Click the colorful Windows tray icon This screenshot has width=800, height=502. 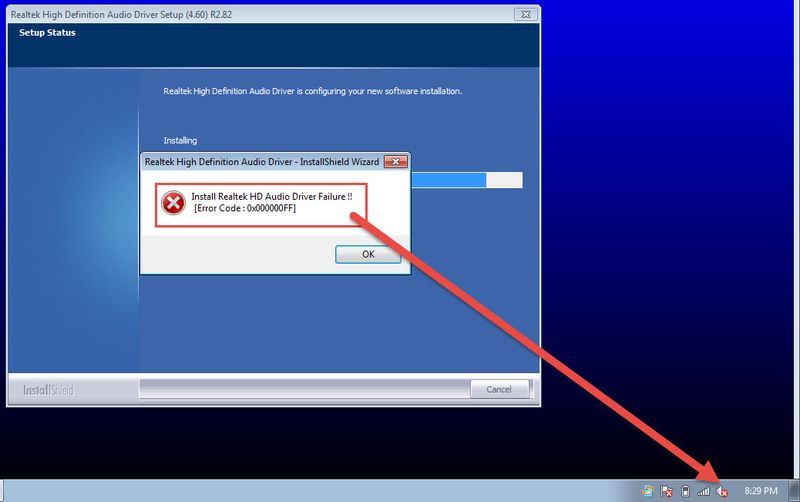click(x=648, y=491)
